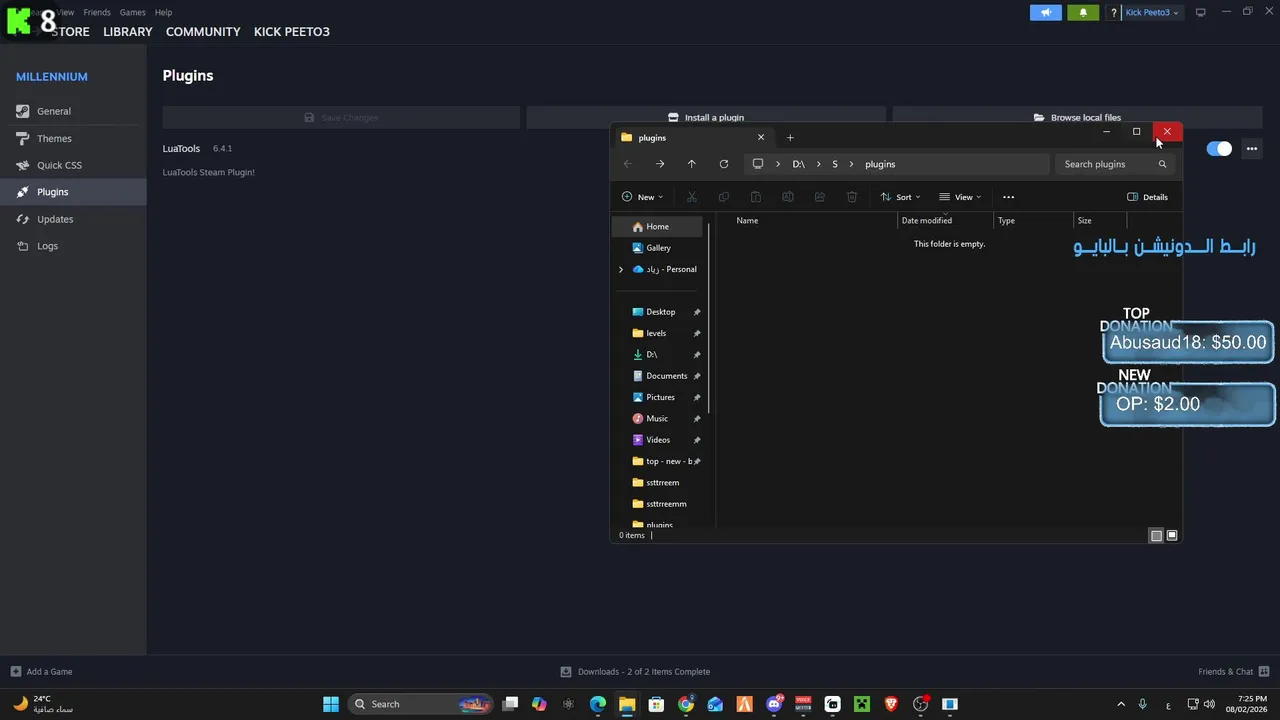Screen dimensions: 1280x720
Task: Open Desktop in quick access
Action: click(660, 312)
